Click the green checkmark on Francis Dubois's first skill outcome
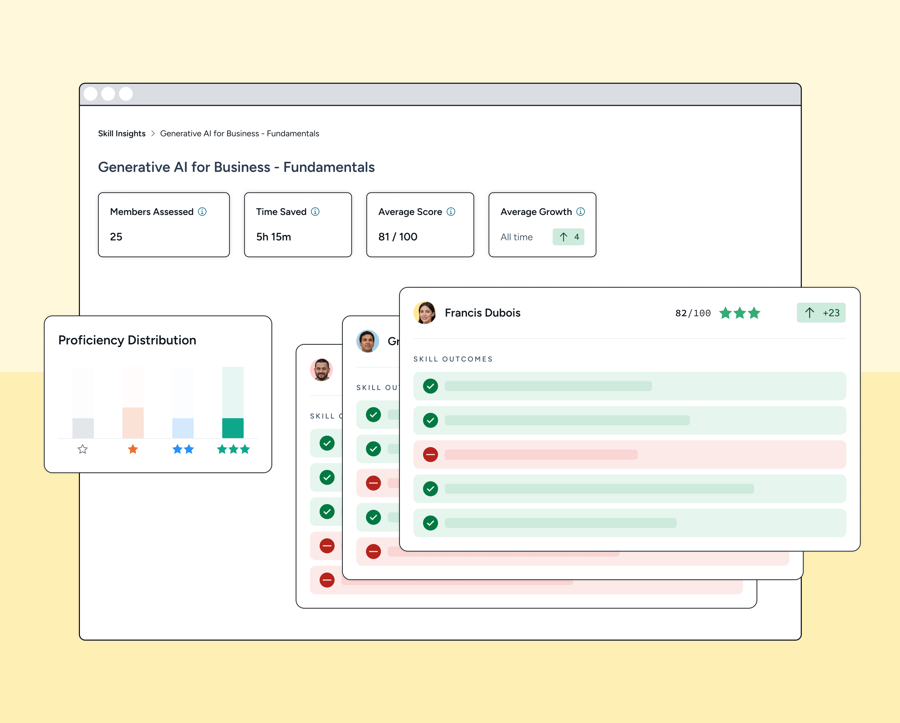This screenshot has width=900, height=723. 430,386
